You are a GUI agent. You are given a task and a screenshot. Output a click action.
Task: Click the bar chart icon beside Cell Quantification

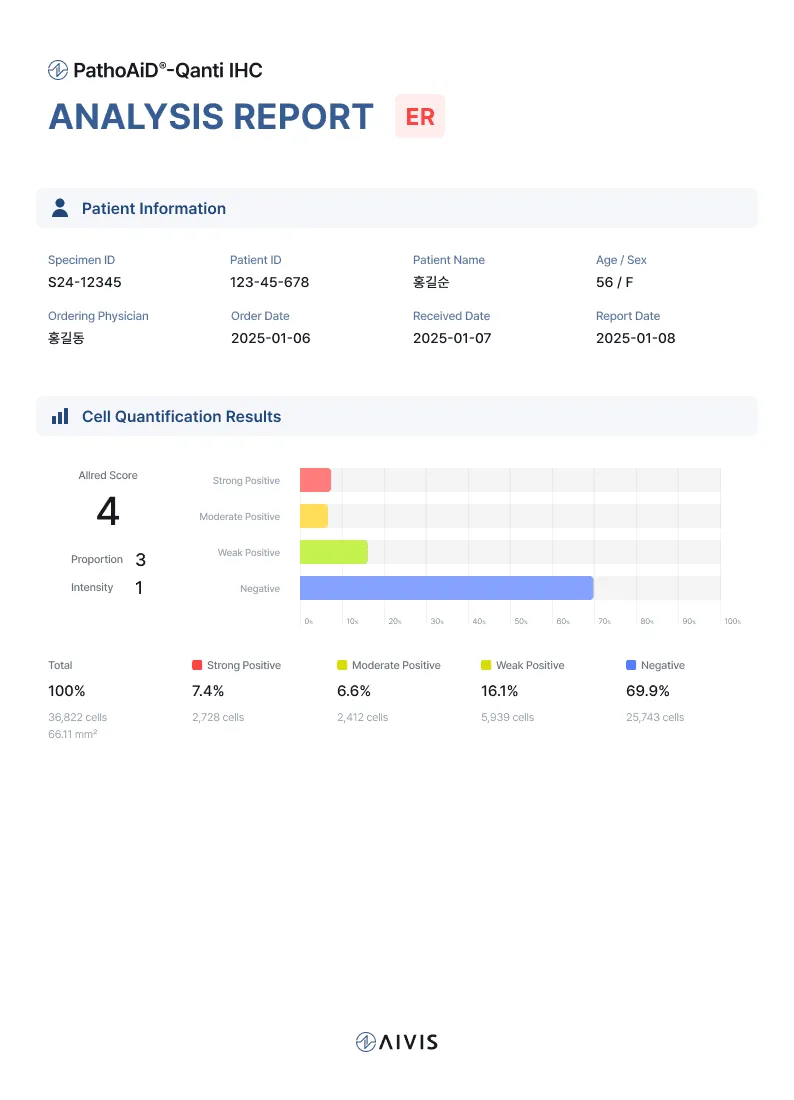(x=60, y=416)
